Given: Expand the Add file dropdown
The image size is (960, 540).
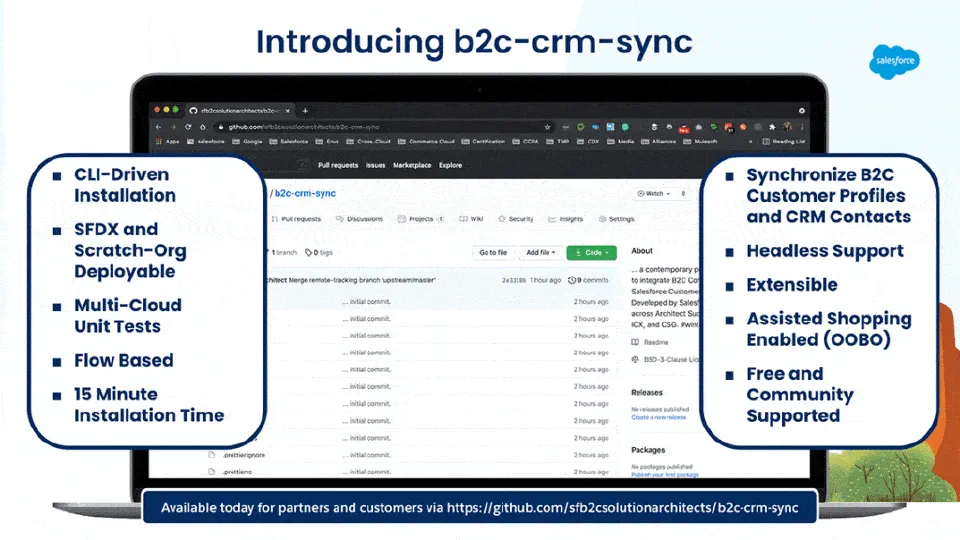Looking at the screenshot, I should tap(541, 253).
